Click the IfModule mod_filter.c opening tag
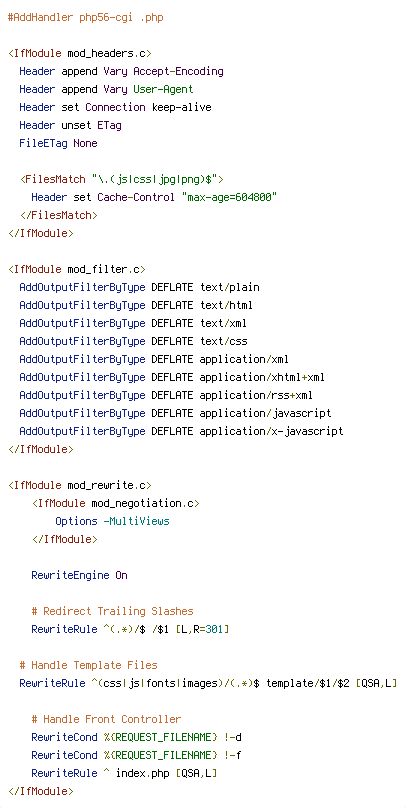Screen dimensions: 406x808 click(x=77, y=270)
